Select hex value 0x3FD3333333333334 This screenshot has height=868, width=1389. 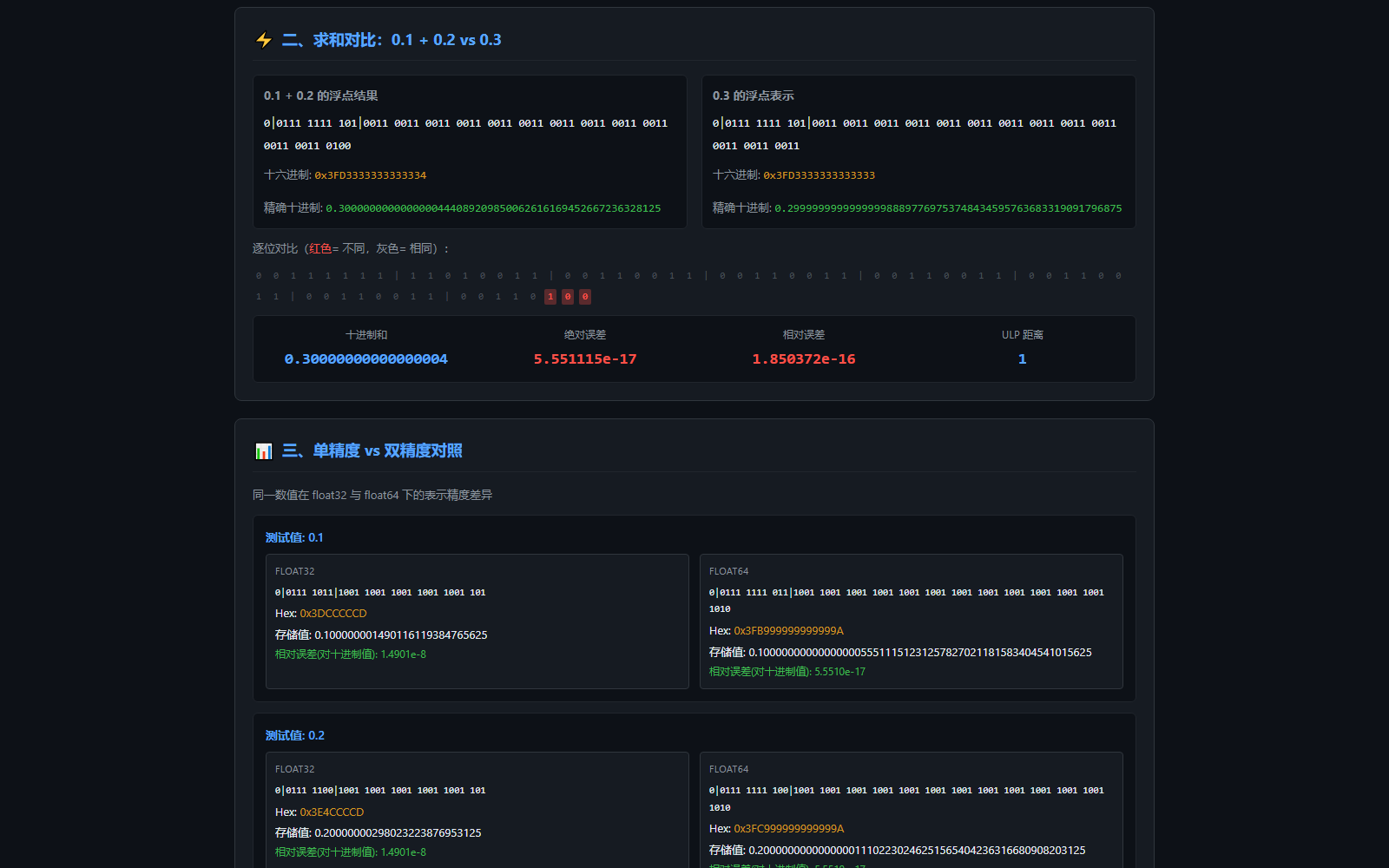coord(371,175)
